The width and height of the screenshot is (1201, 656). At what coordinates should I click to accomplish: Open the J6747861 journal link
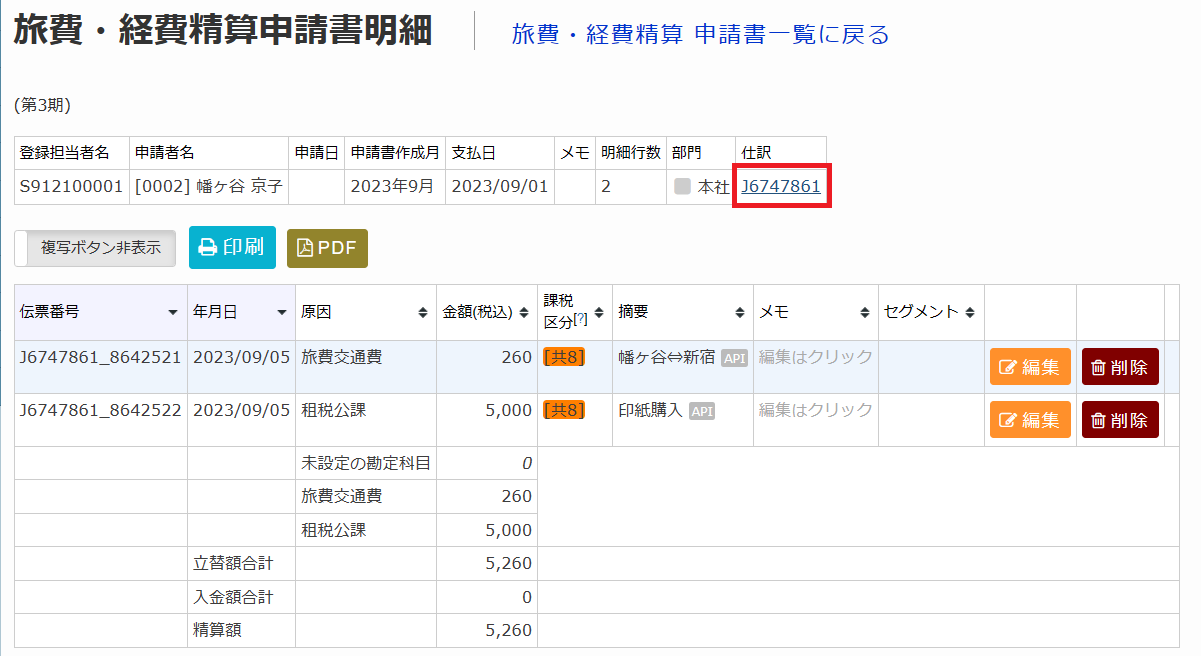click(x=780, y=187)
